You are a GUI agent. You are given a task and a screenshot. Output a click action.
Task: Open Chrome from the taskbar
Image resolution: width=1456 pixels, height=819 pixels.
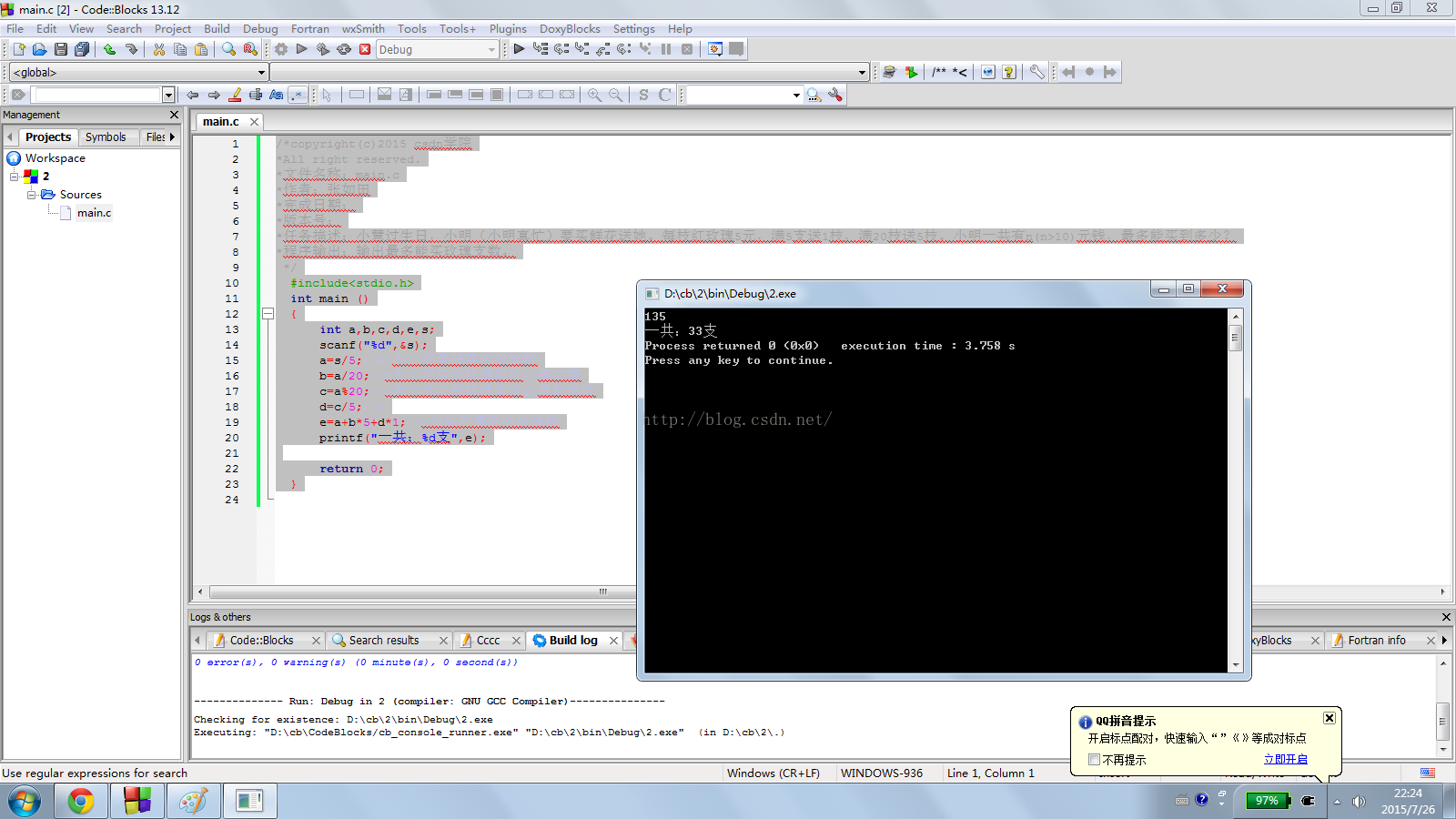pyautogui.click(x=81, y=801)
